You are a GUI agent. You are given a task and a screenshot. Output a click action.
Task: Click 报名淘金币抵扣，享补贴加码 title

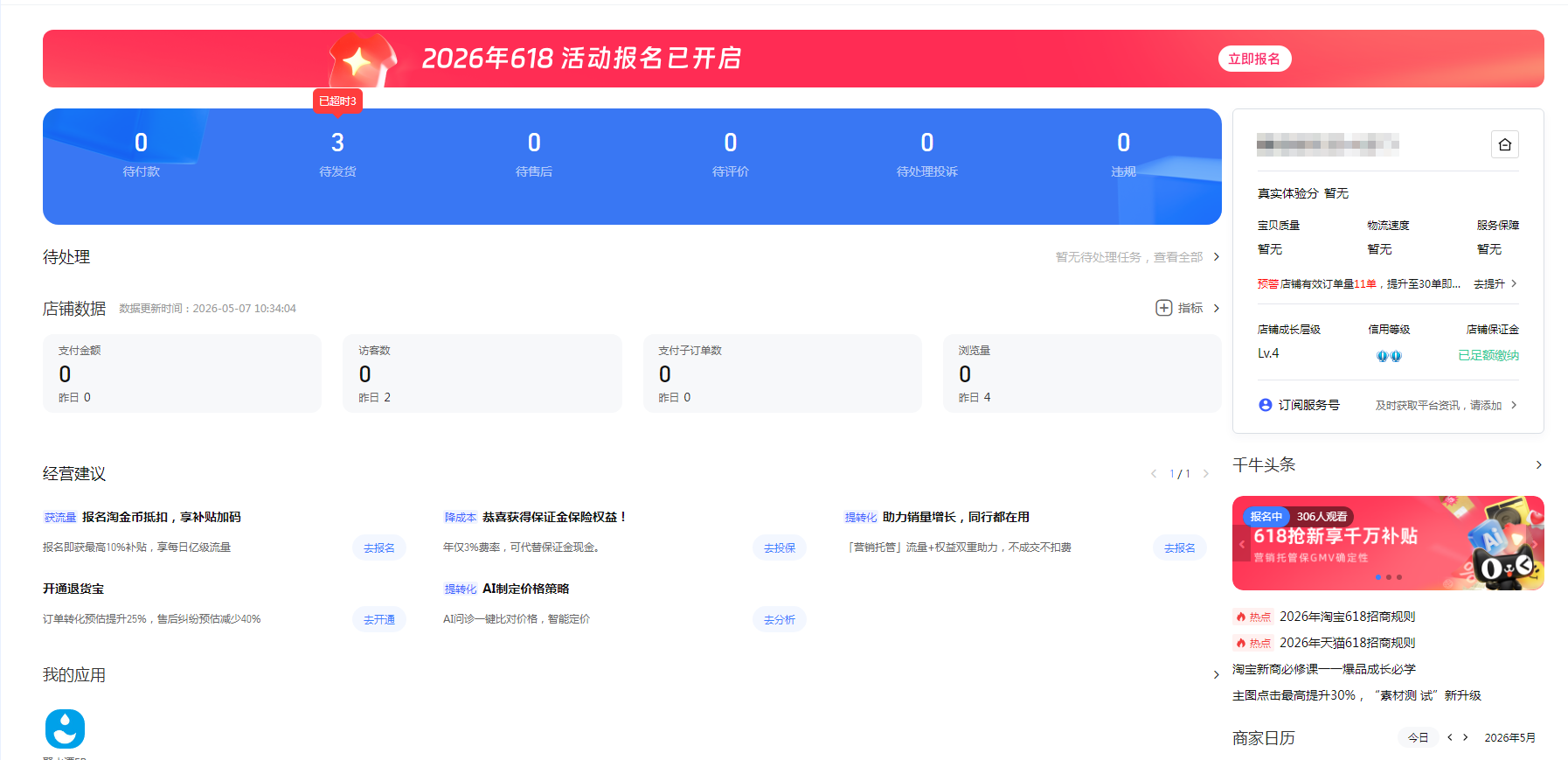[x=161, y=517]
